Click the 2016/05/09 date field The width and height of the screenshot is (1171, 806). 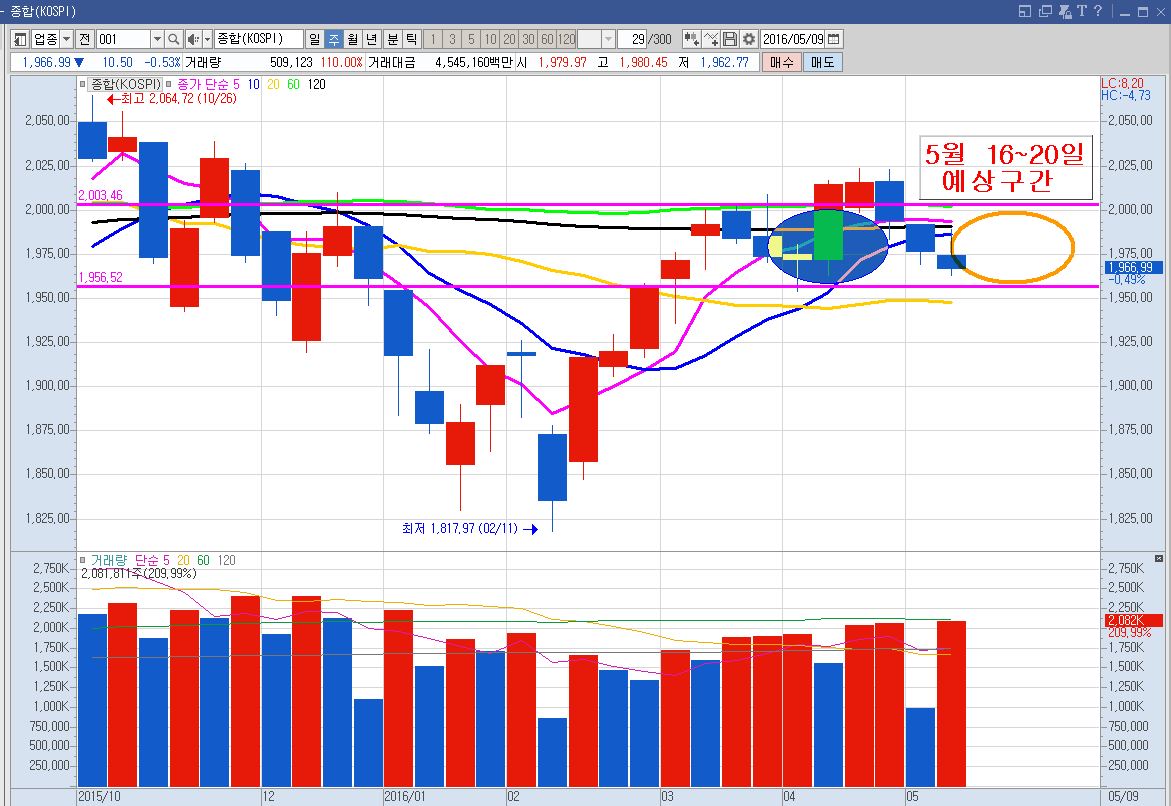point(793,39)
